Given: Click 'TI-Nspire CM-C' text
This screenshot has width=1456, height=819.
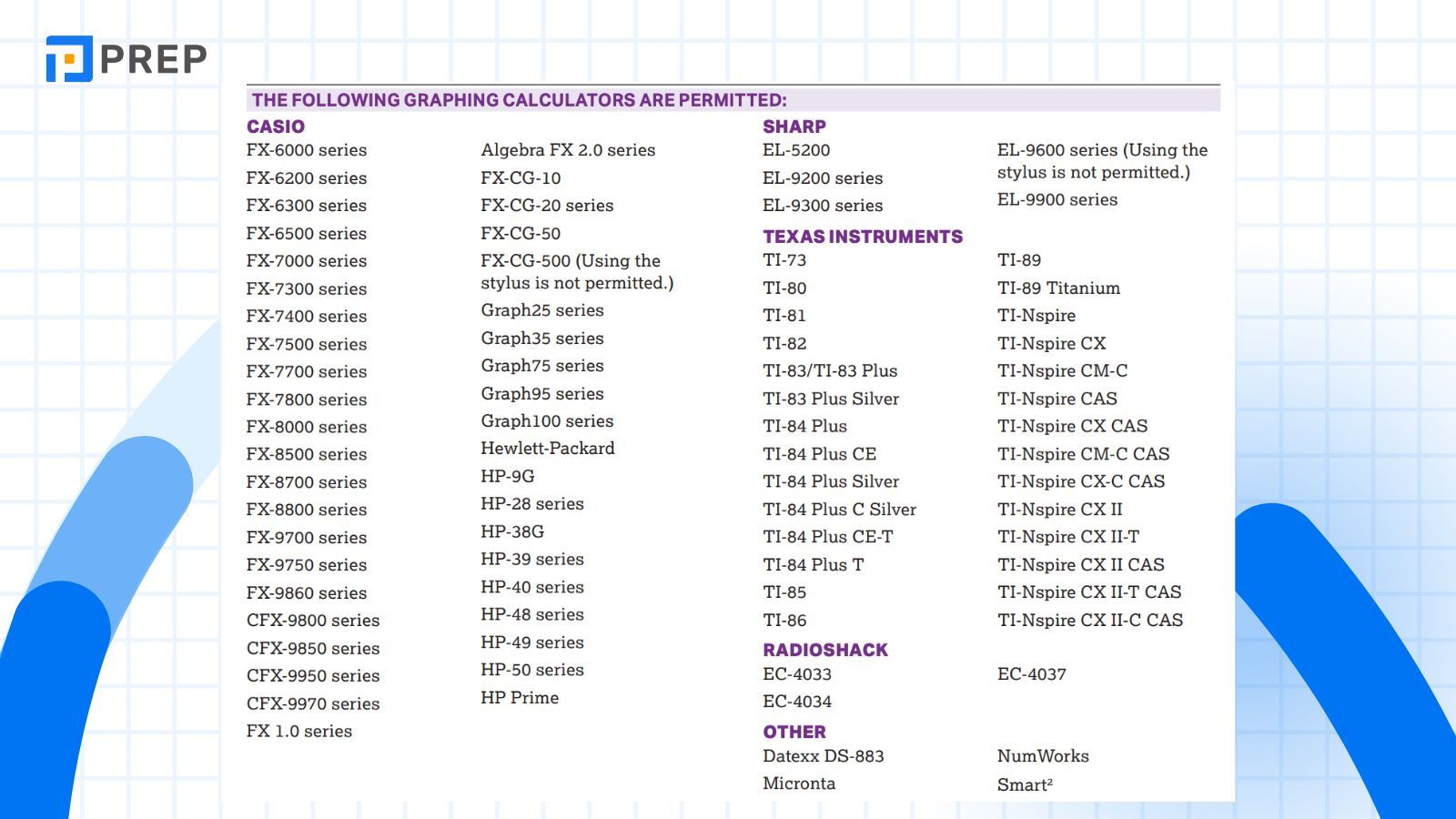Looking at the screenshot, I should click(1063, 371).
